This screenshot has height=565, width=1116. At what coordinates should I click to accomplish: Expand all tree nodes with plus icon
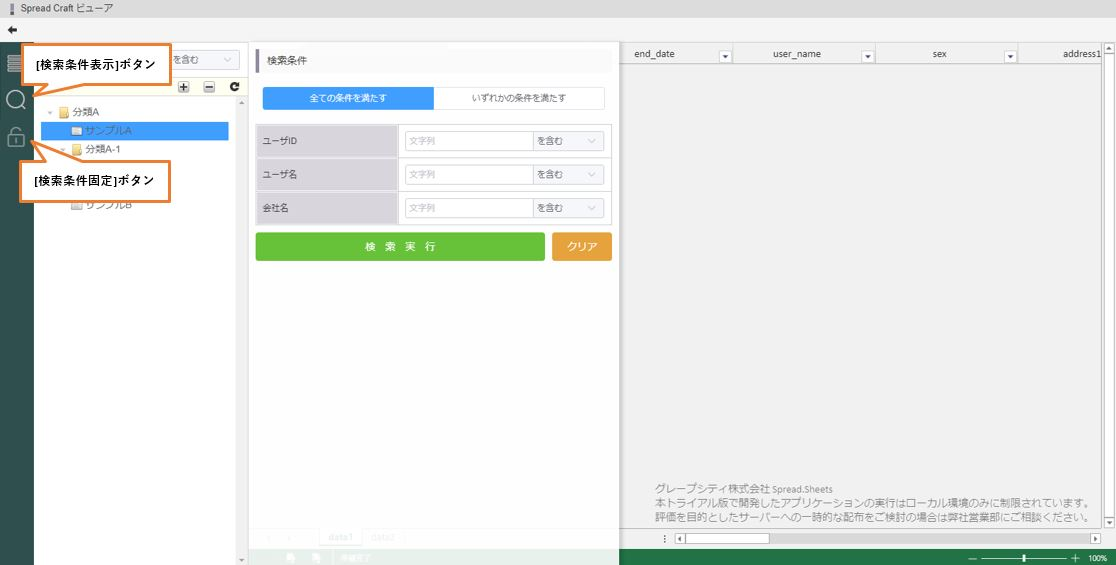(x=183, y=87)
